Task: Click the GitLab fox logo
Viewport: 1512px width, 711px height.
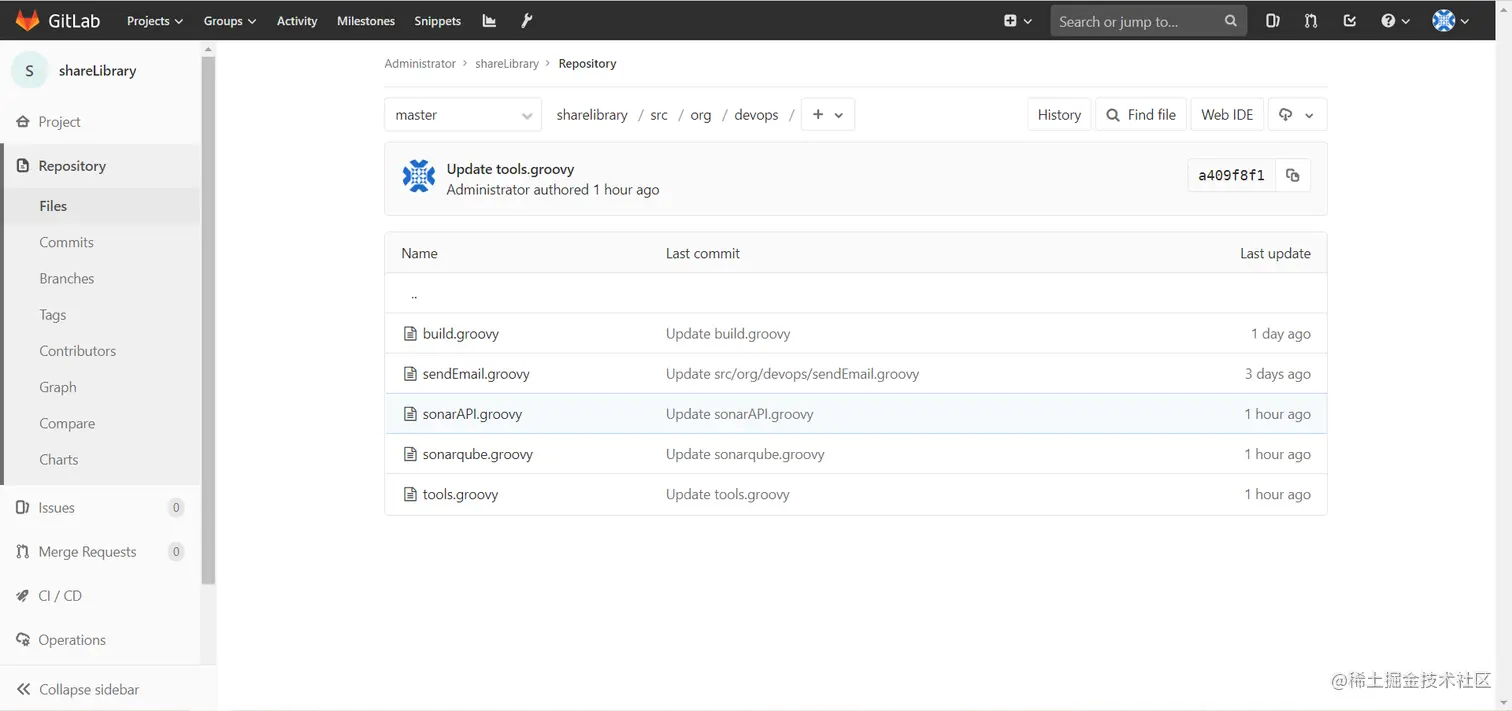Action: [x=27, y=20]
